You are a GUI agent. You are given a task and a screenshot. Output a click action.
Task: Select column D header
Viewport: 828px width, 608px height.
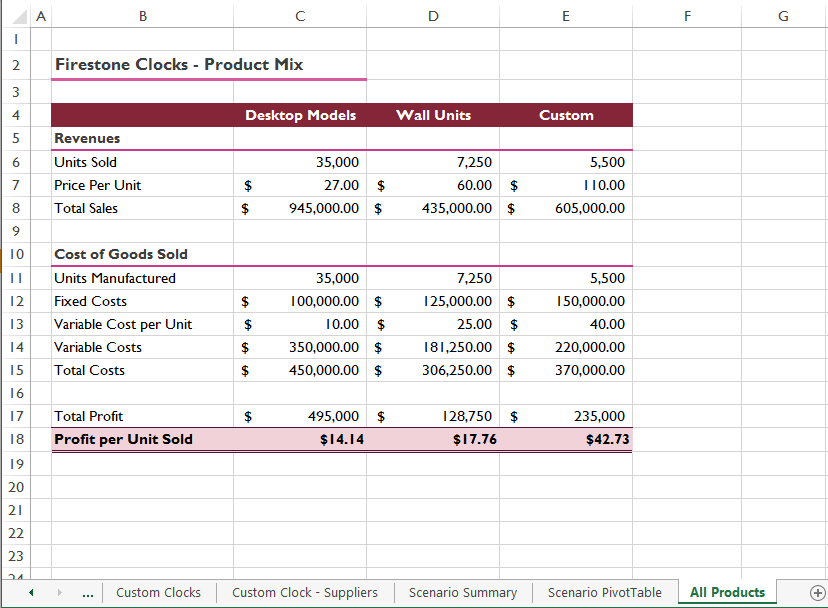[x=433, y=16]
